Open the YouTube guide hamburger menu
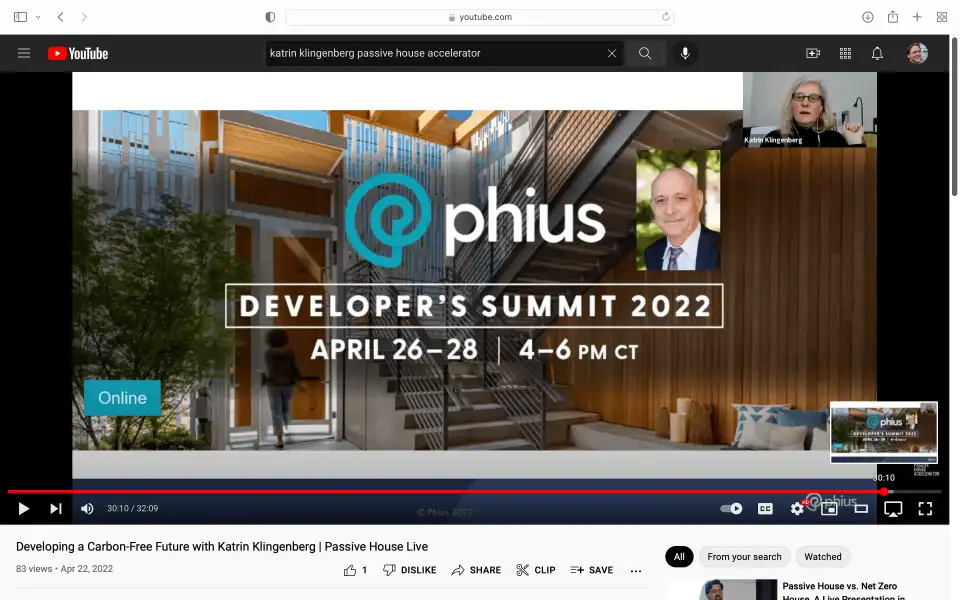The height and width of the screenshot is (600, 960). pyautogui.click(x=24, y=54)
